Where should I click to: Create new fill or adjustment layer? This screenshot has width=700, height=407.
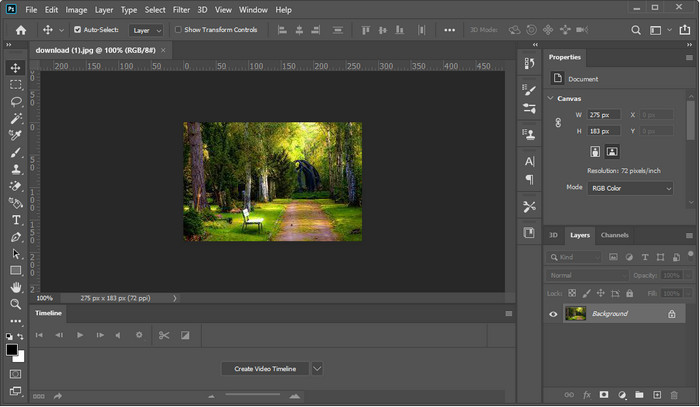[x=622, y=395]
